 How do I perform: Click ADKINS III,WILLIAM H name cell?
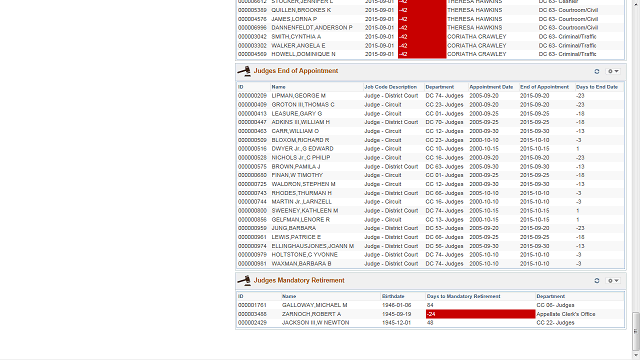[x=301, y=122]
